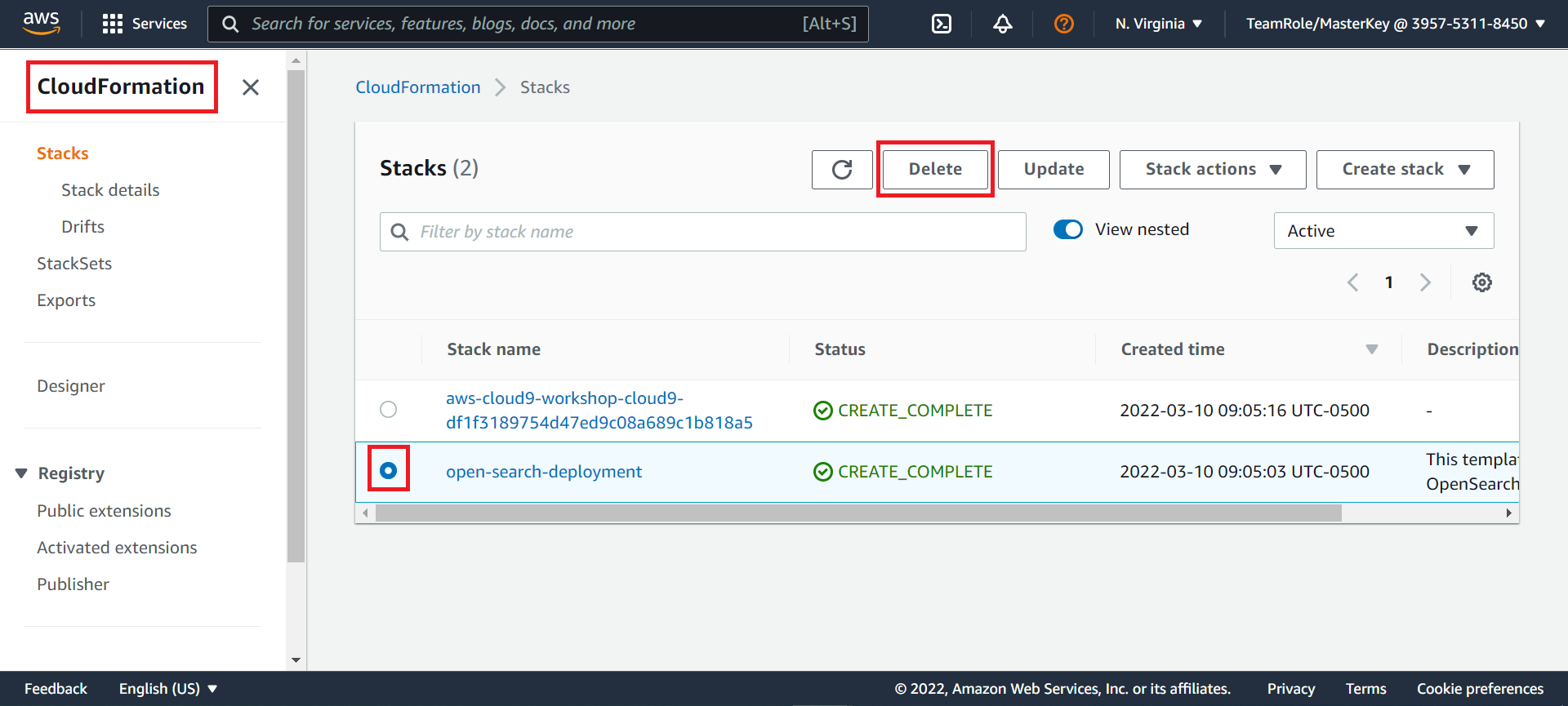The width and height of the screenshot is (1568, 706).
Task: Click the sidebar vertical scrollbar
Action: [x=296, y=317]
